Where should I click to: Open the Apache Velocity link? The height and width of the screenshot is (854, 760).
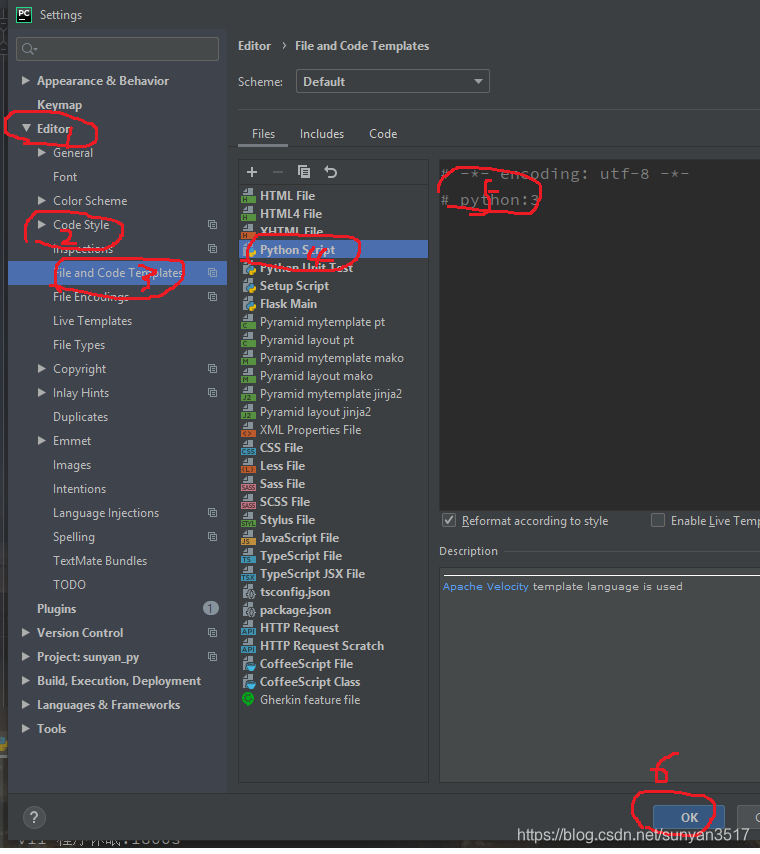coord(485,587)
